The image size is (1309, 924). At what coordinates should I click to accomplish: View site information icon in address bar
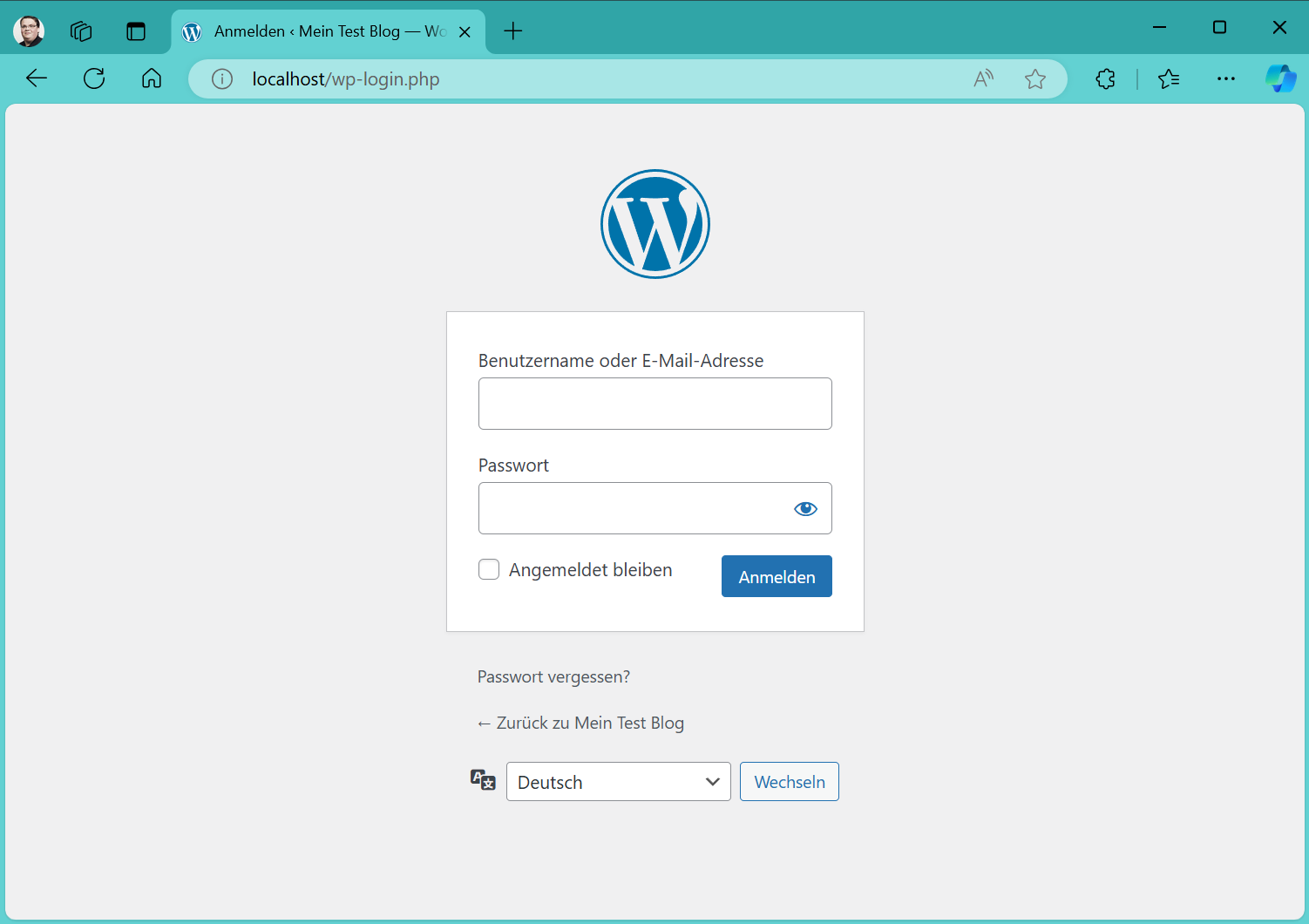tap(222, 79)
